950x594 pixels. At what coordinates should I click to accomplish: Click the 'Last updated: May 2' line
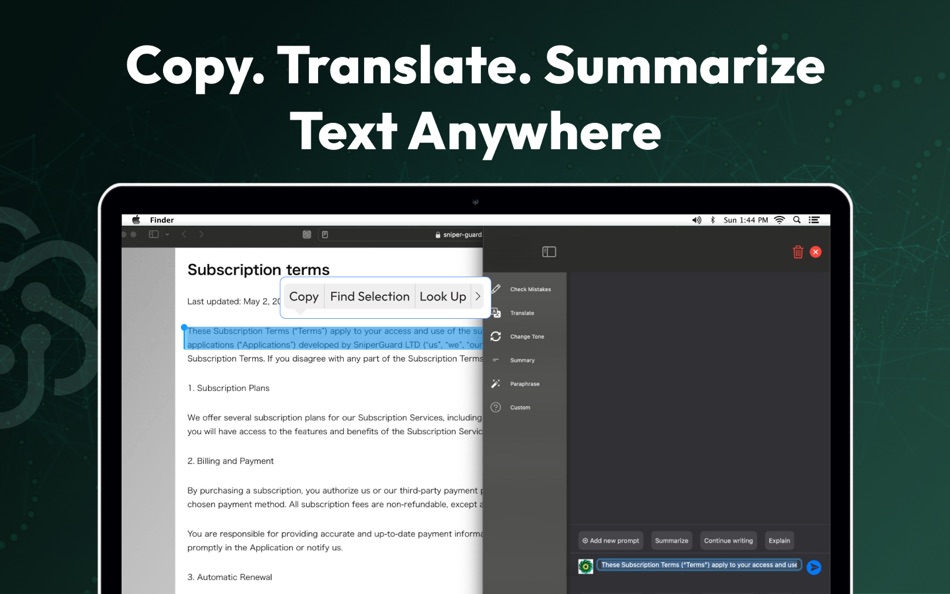click(x=234, y=301)
